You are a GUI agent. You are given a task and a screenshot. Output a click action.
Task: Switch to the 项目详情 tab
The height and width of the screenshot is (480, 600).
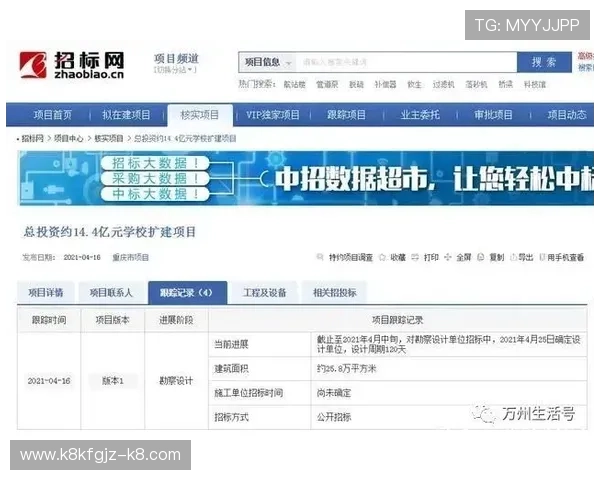[46, 293]
